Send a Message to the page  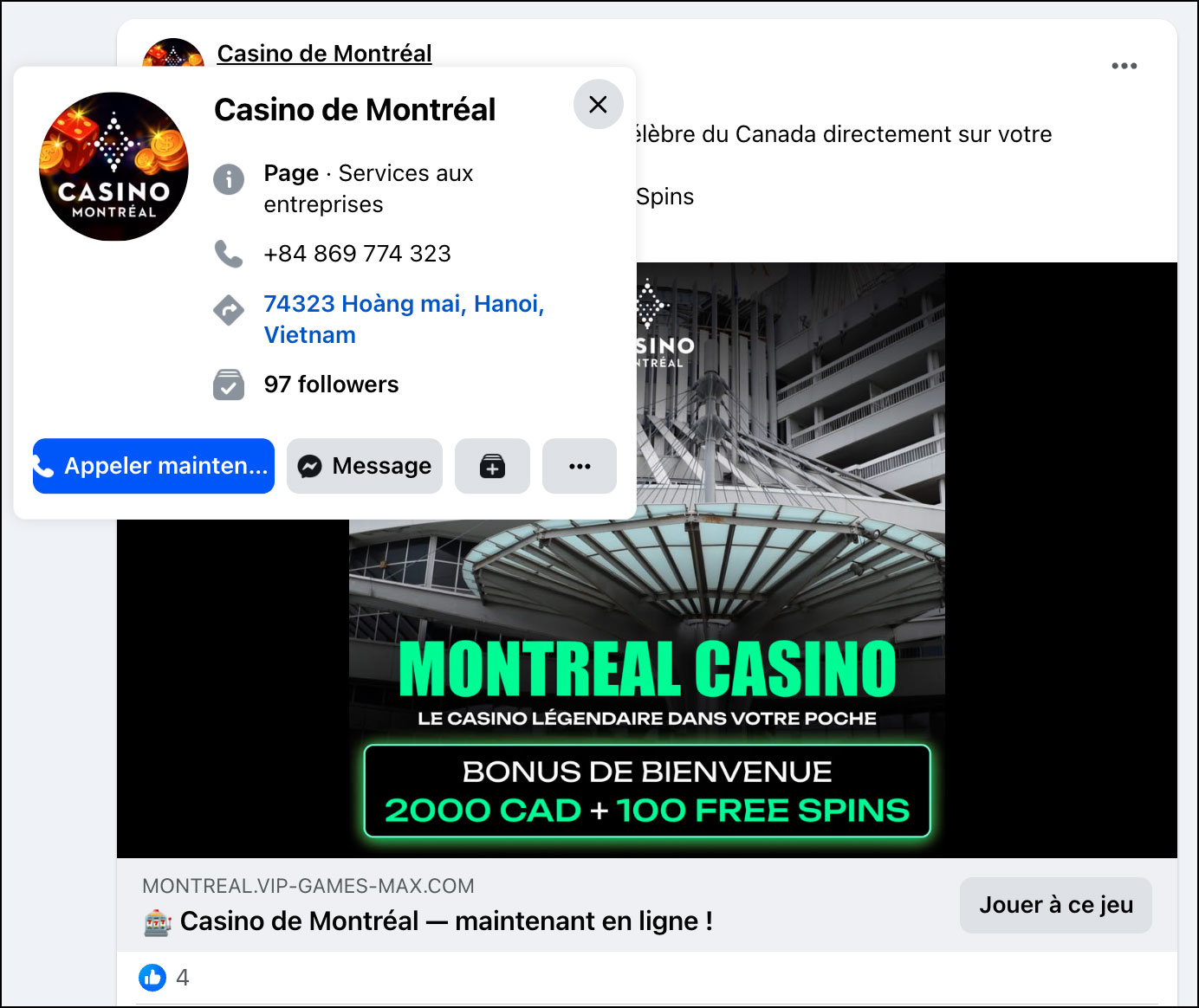pyautogui.click(x=365, y=466)
